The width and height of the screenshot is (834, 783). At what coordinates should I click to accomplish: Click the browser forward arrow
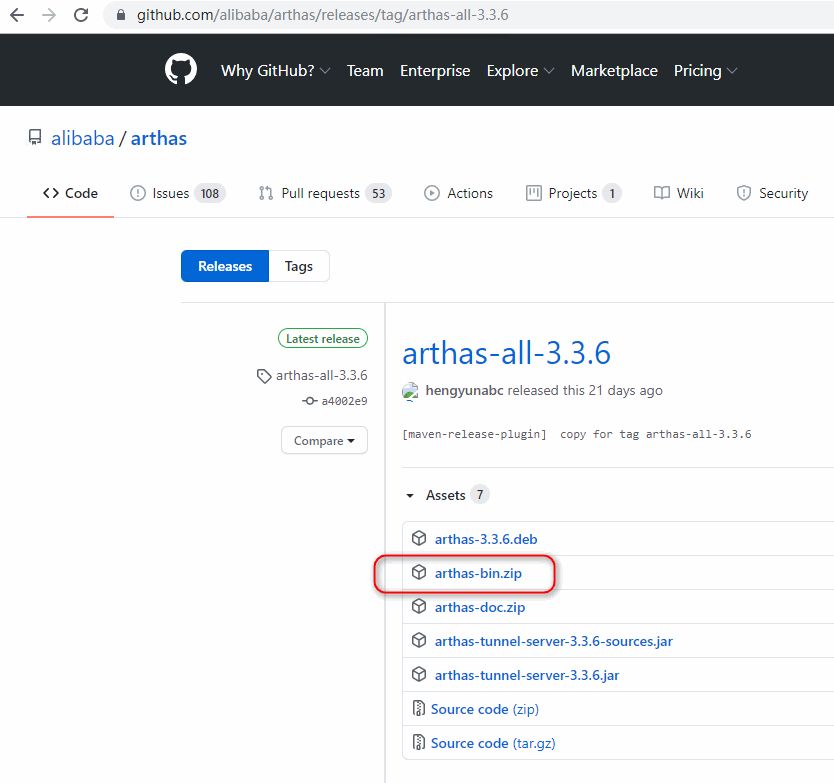click(49, 15)
